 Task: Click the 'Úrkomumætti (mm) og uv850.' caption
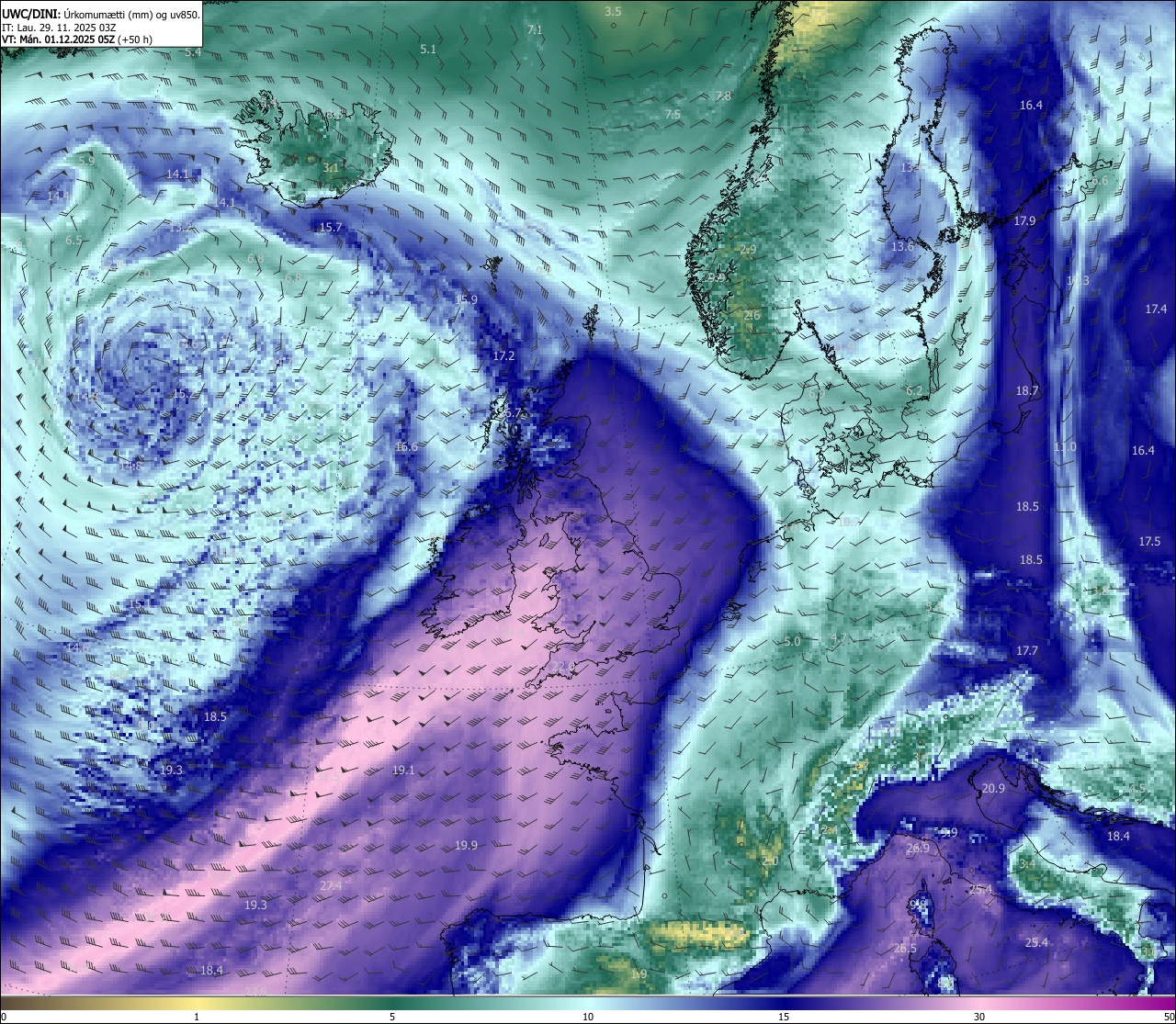[x=130, y=15]
